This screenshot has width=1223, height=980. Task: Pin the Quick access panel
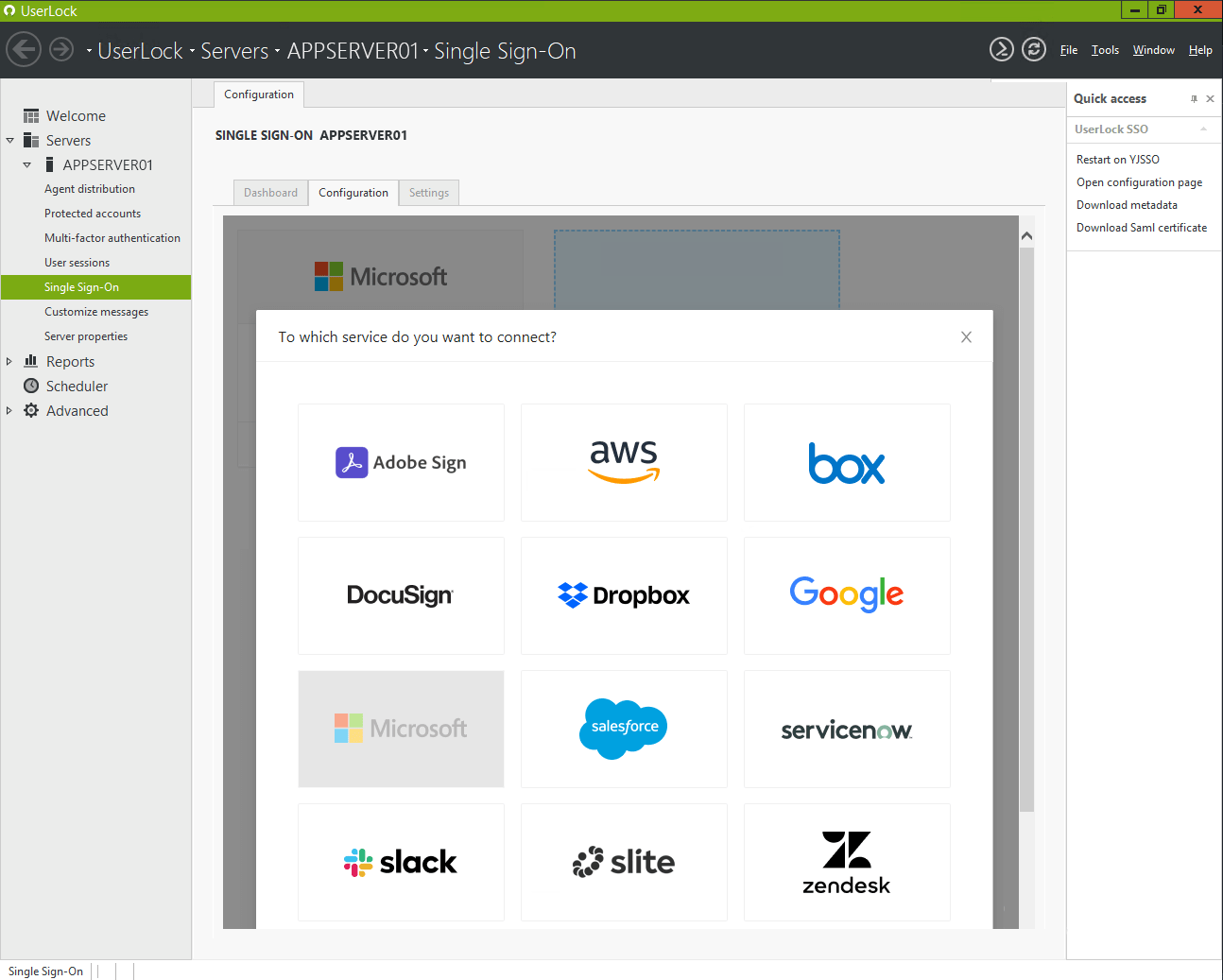1194,98
